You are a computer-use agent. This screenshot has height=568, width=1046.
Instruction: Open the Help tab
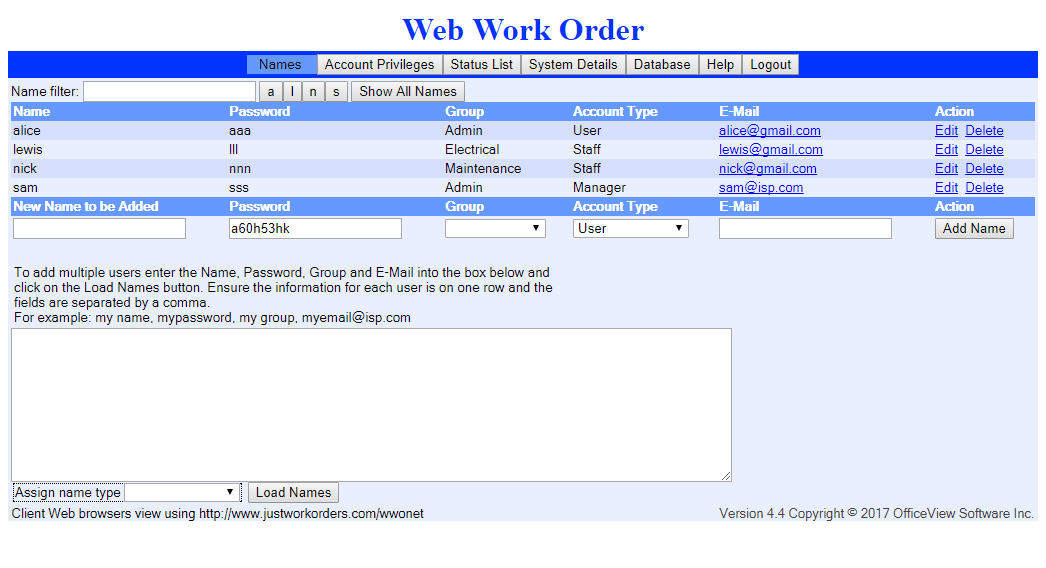[720, 65]
